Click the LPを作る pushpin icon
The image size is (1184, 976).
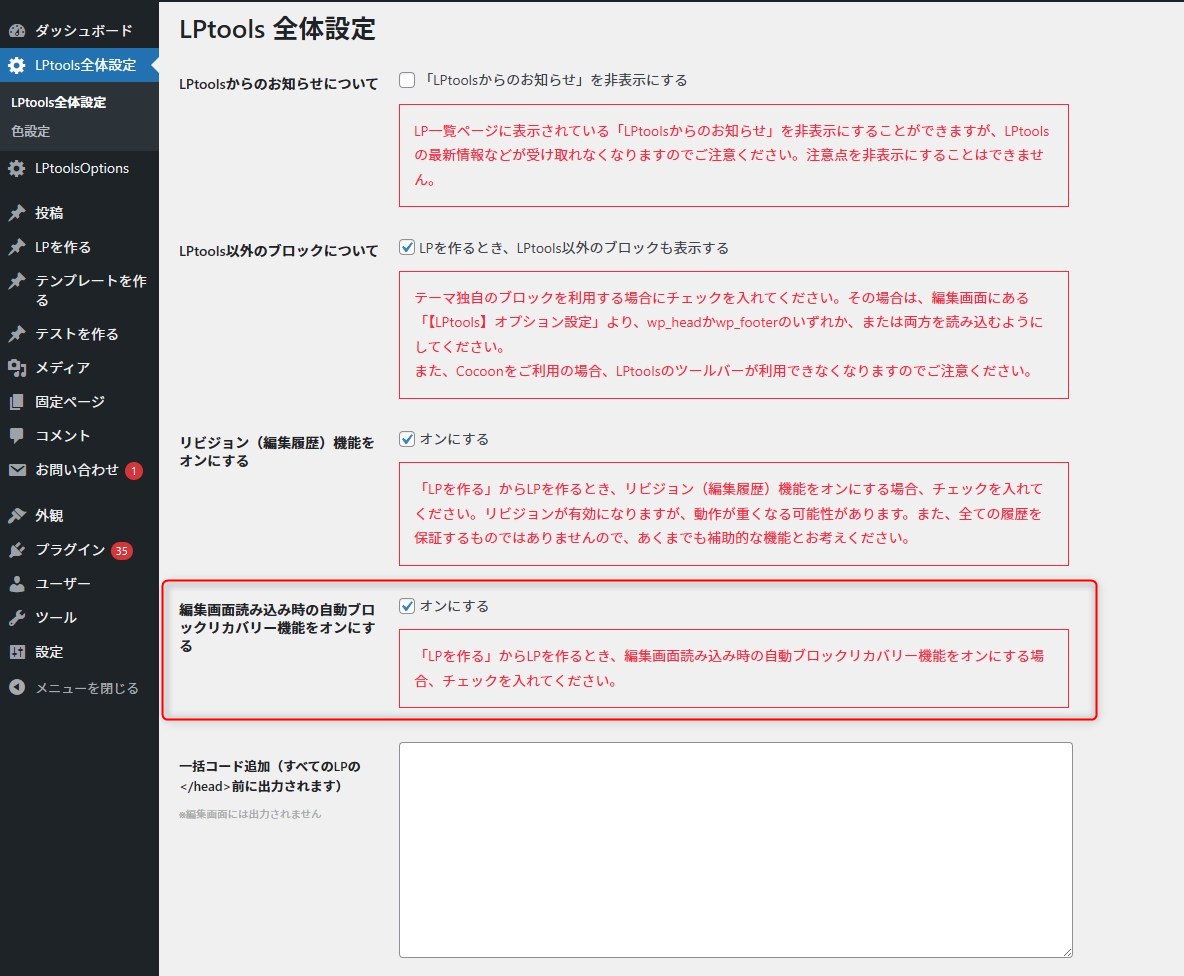click(17, 247)
